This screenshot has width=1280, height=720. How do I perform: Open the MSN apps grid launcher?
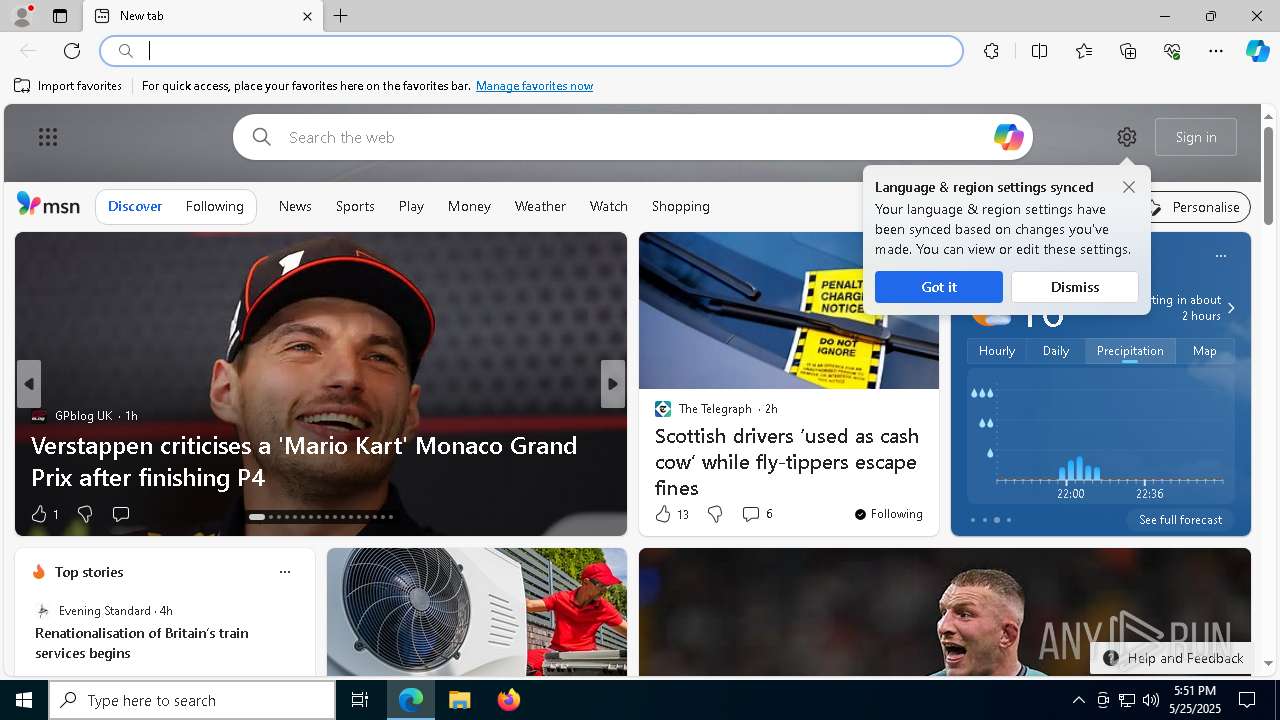point(48,137)
